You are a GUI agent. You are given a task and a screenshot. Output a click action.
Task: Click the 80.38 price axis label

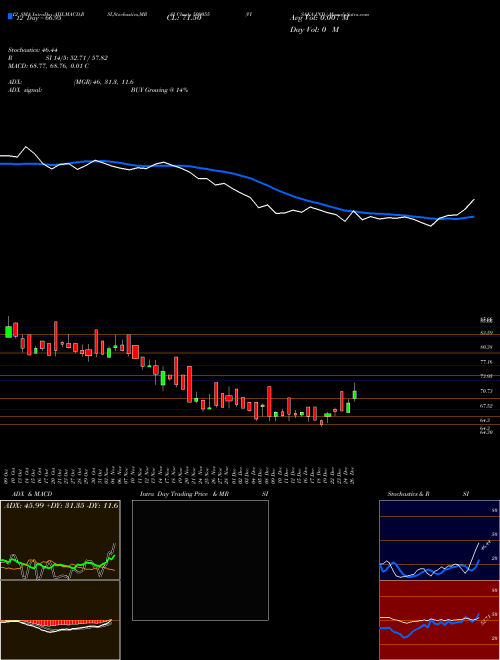pyautogui.click(x=487, y=347)
